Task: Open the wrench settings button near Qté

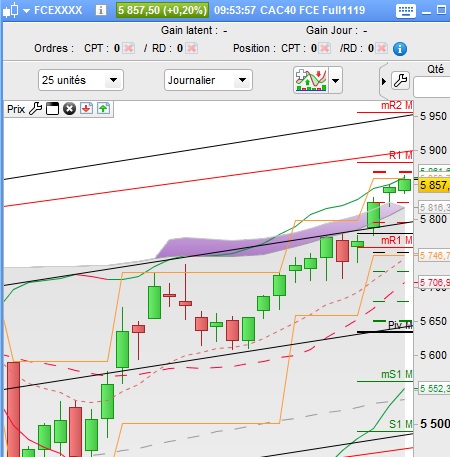Action: (400, 80)
